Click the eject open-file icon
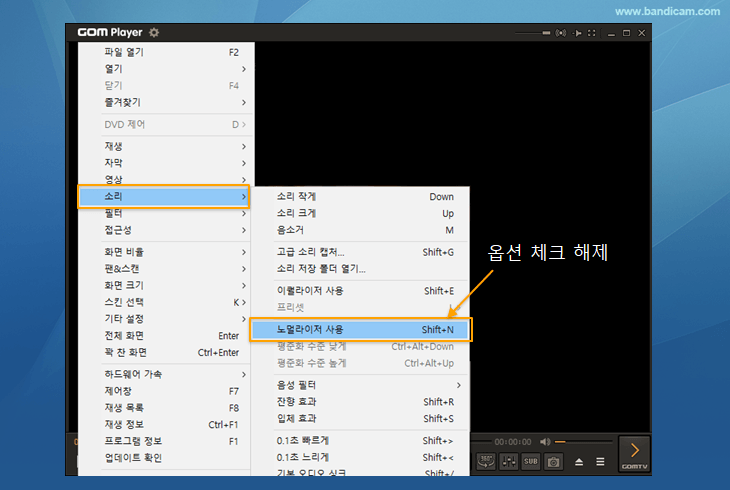Viewport: 730px width, 490px height. pos(579,461)
